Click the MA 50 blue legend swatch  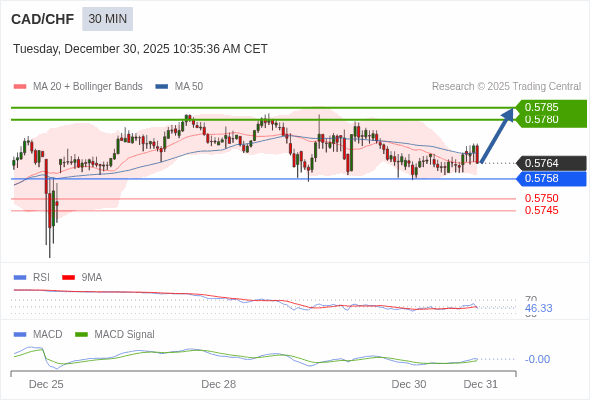[162, 87]
